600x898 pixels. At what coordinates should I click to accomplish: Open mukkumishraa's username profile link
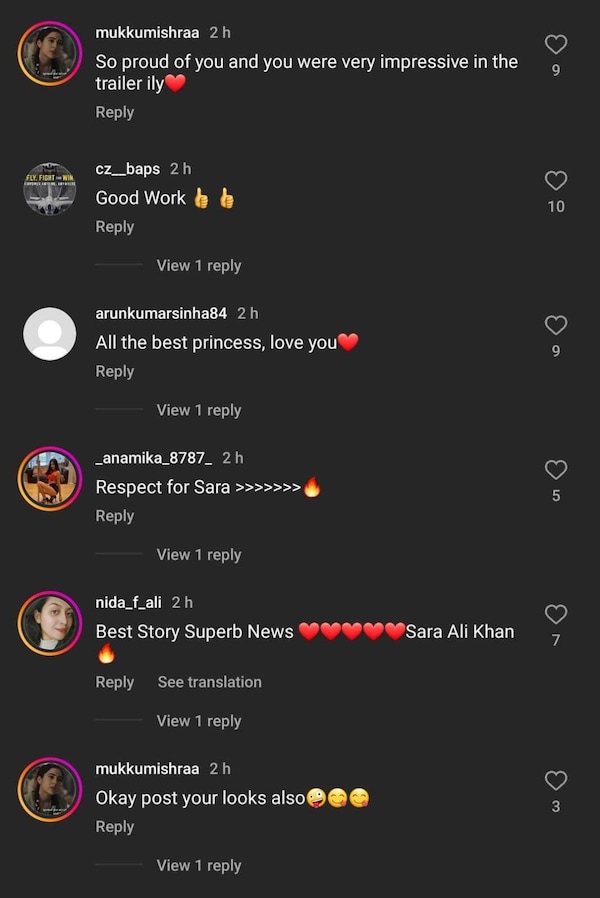point(152,31)
